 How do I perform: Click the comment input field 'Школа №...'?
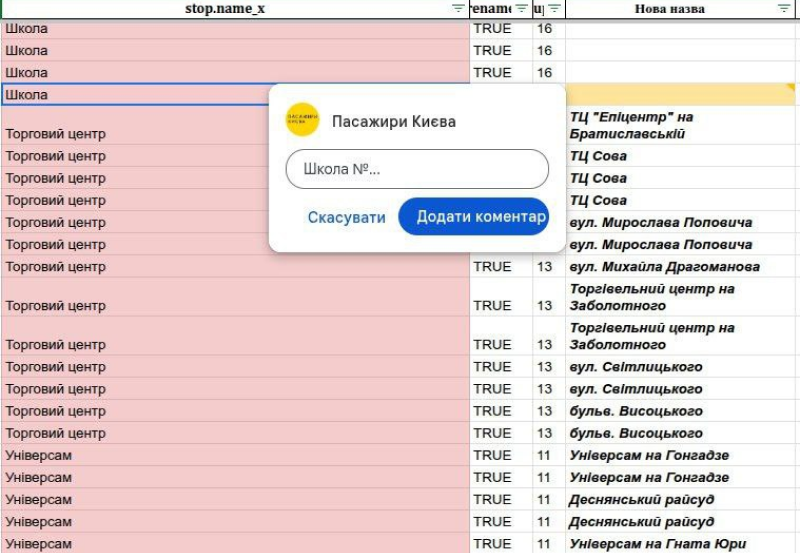click(x=417, y=169)
